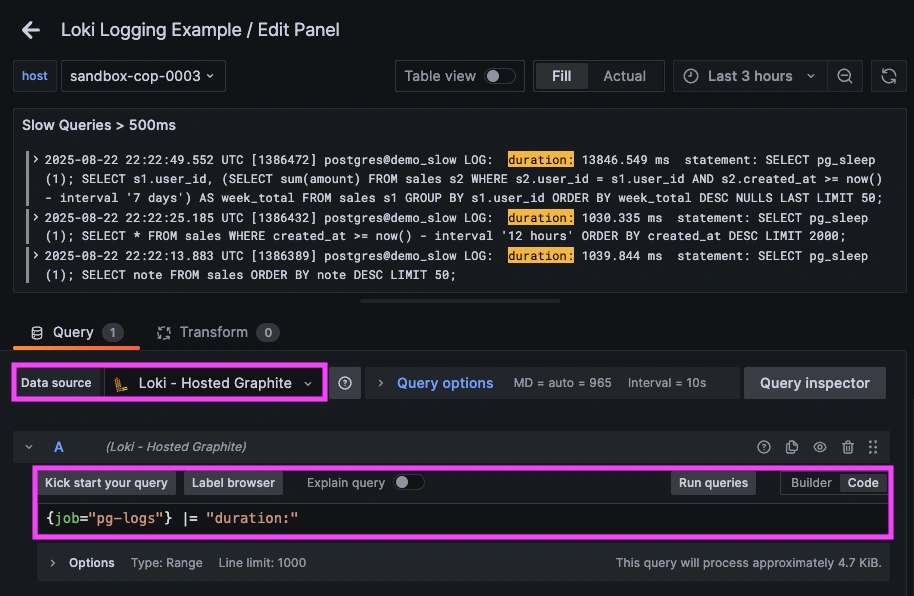Open the host variable sandbox-cop-0003 dropdown

143,76
